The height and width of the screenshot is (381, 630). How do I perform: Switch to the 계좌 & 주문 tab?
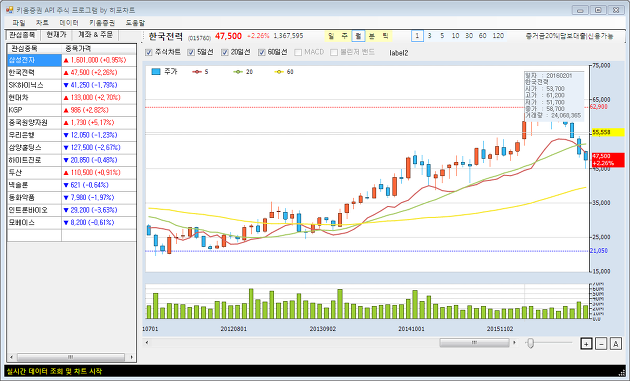pos(95,35)
